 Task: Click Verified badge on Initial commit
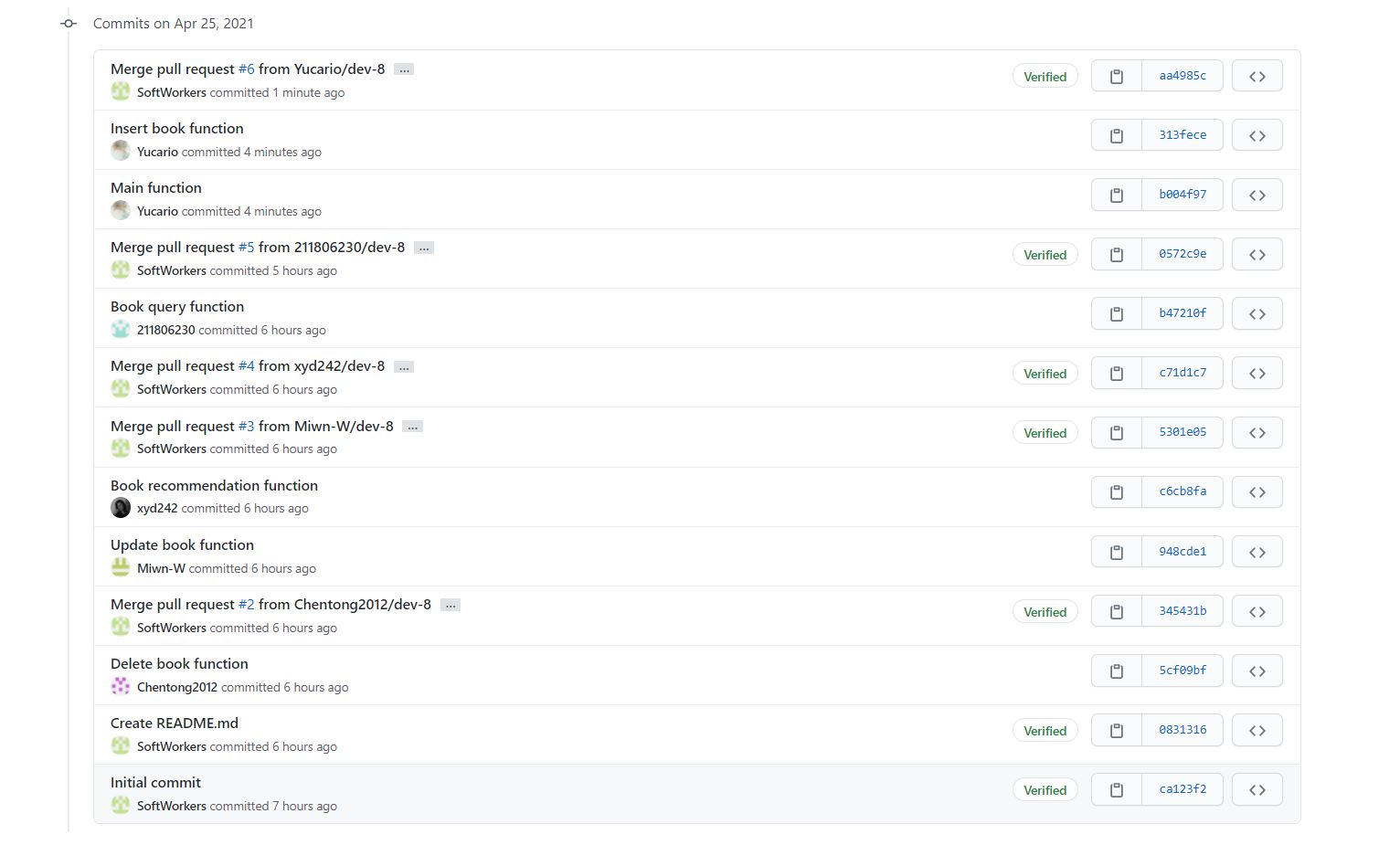[1045, 790]
